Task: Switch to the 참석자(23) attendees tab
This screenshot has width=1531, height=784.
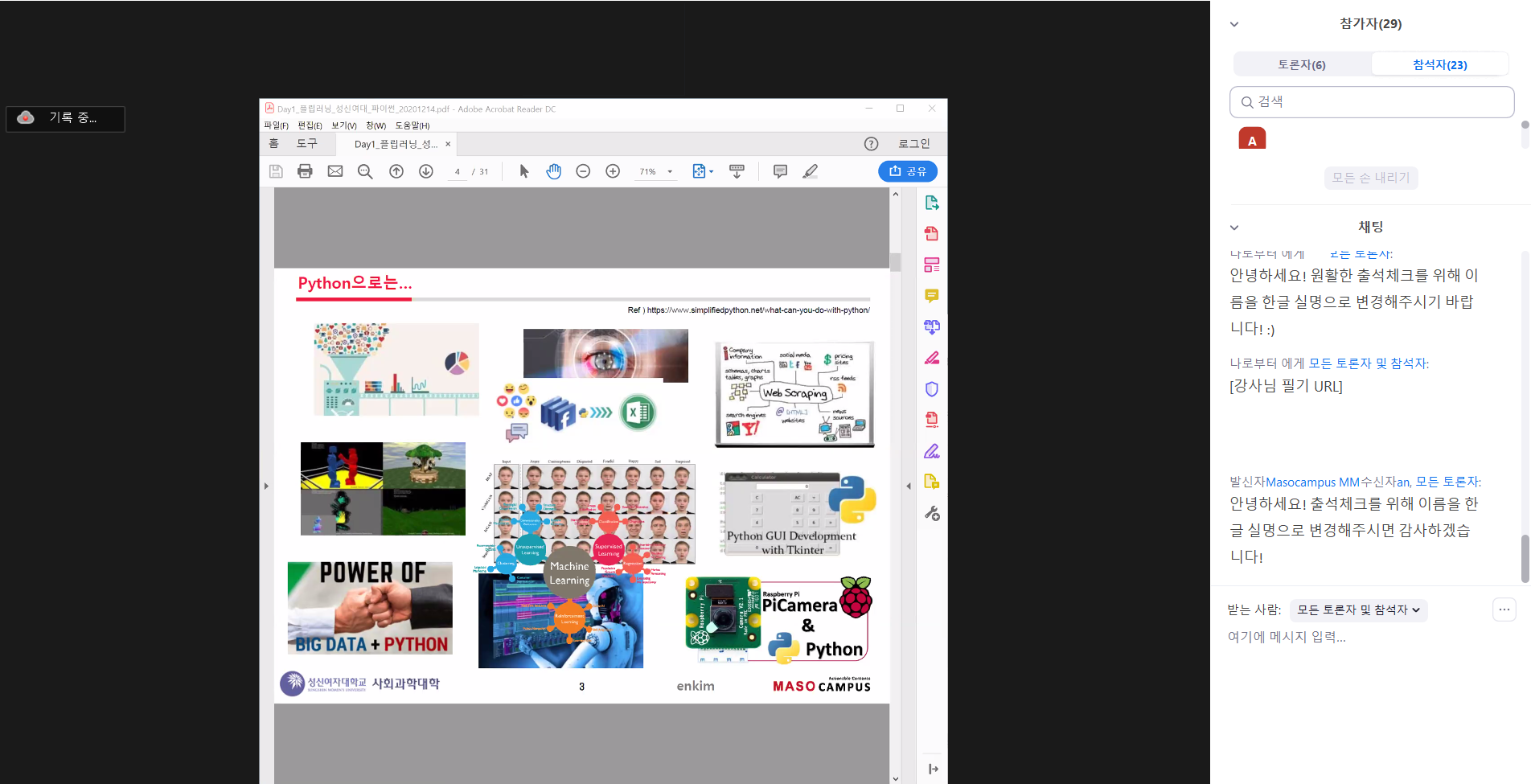Action: 1439,64
